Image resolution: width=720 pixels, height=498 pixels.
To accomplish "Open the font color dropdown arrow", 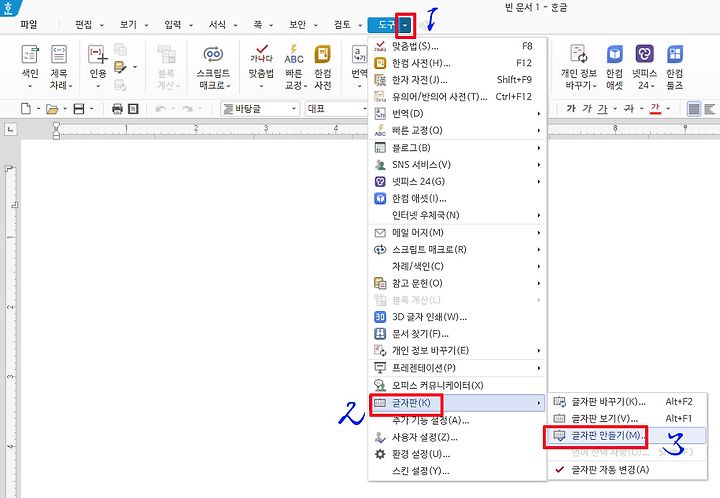I will [668, 108].
